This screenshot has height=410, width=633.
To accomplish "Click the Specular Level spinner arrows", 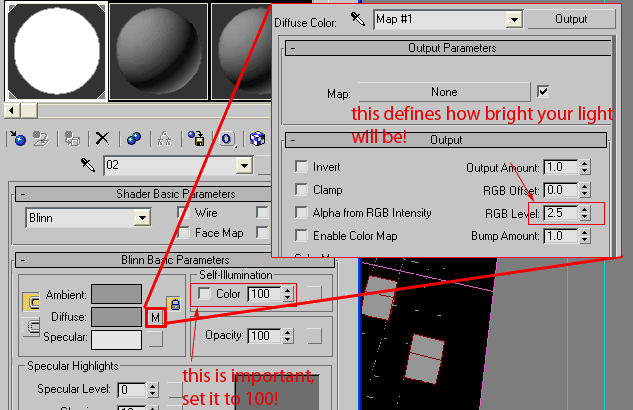I will tap(152, 390).
